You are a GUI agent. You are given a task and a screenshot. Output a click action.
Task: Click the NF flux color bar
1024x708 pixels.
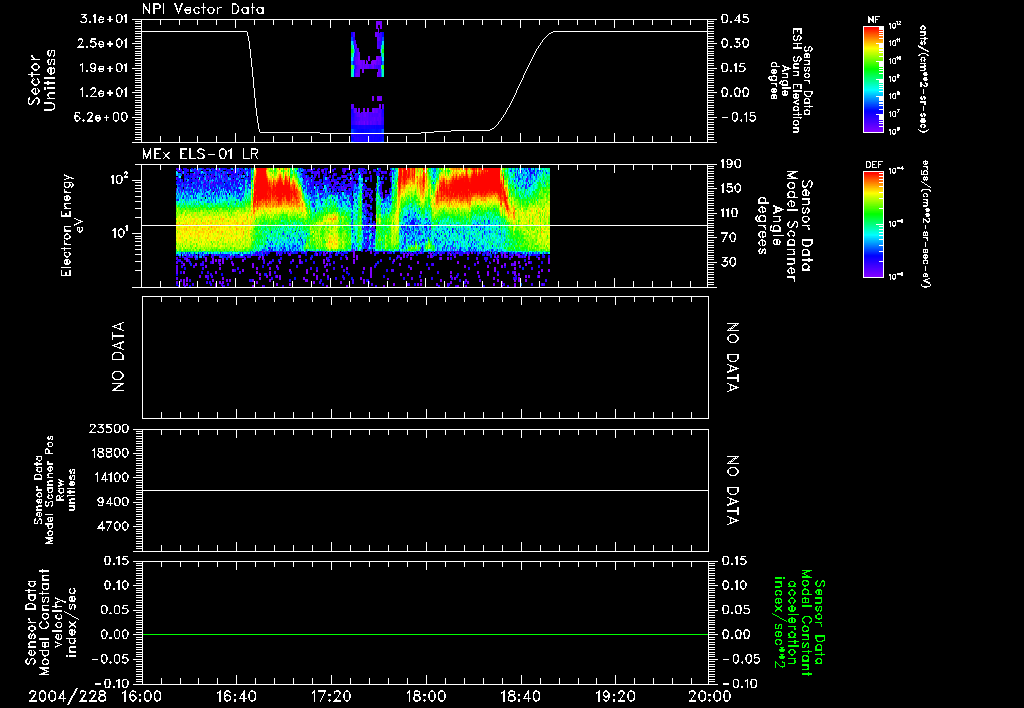click(x=873, y=79)
